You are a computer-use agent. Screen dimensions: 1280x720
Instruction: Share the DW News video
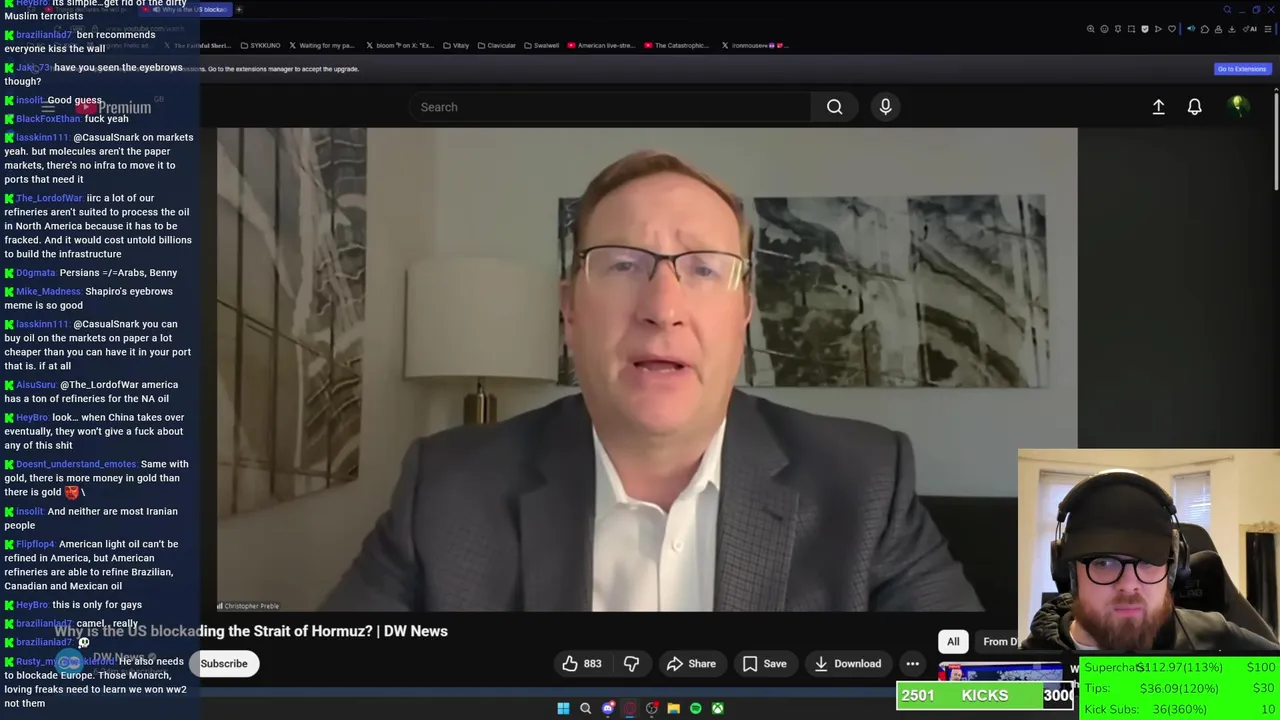[691, 664]
